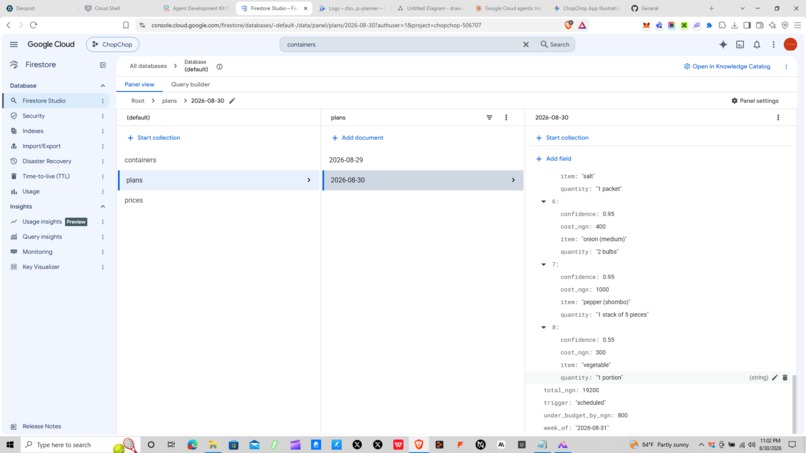Click the total_ngn 19200 field

click(x=571, y=390)
